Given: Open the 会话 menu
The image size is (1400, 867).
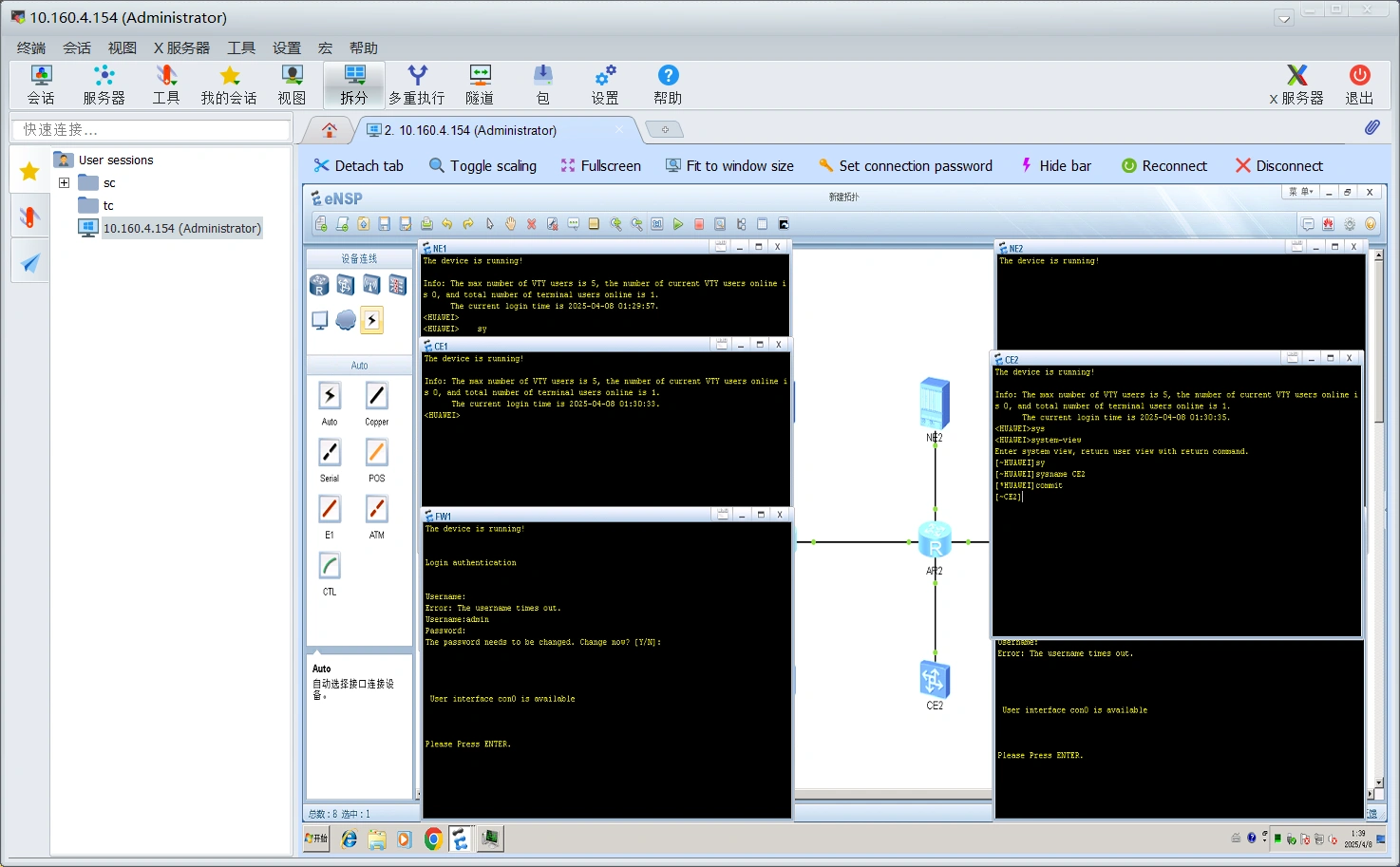Looking at the screenshot, I should point(77,47).
